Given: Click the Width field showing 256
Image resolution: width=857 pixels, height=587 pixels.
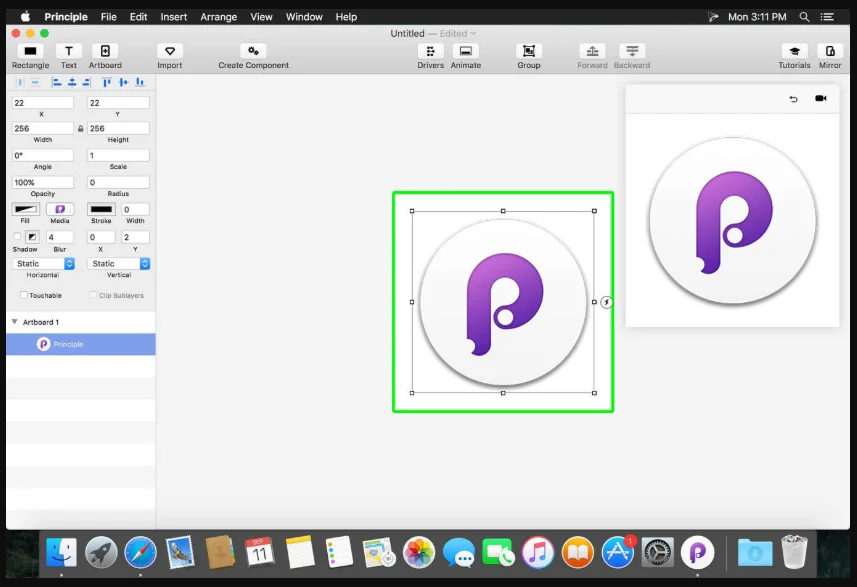Looking at the screenshot, I should pos(43,128).
